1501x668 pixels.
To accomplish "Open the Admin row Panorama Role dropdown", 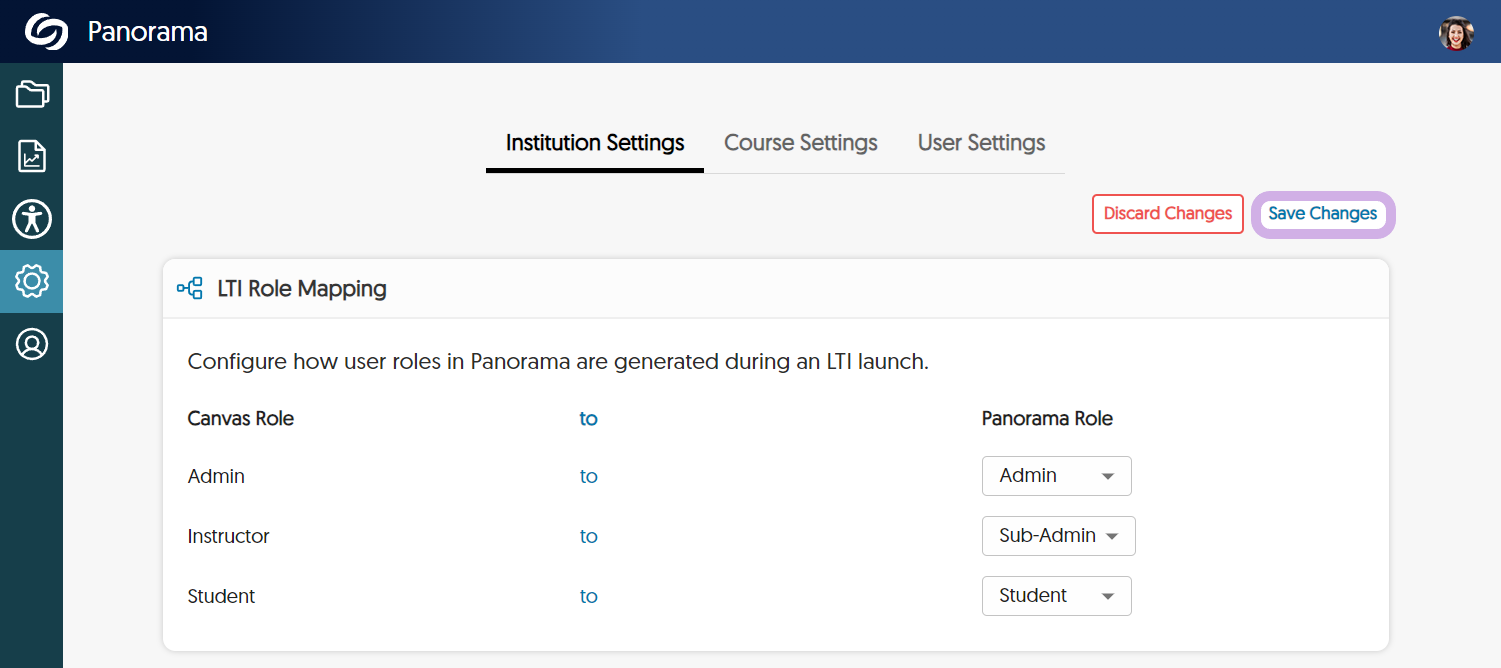I will [x=1057, y=476].
